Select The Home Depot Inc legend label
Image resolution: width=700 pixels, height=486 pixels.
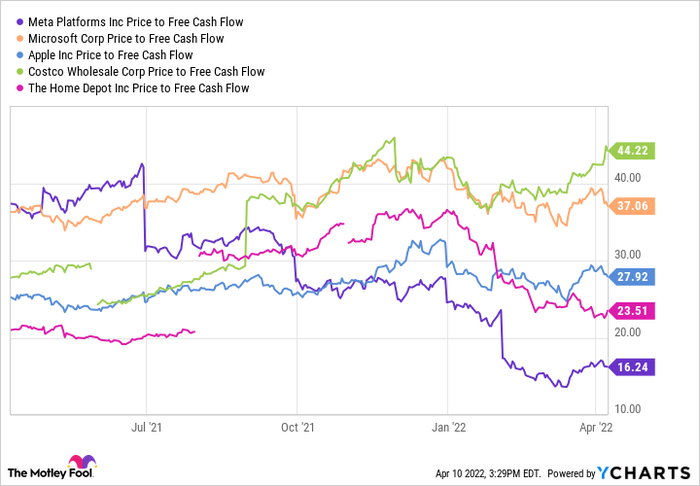tap(135, 89)
